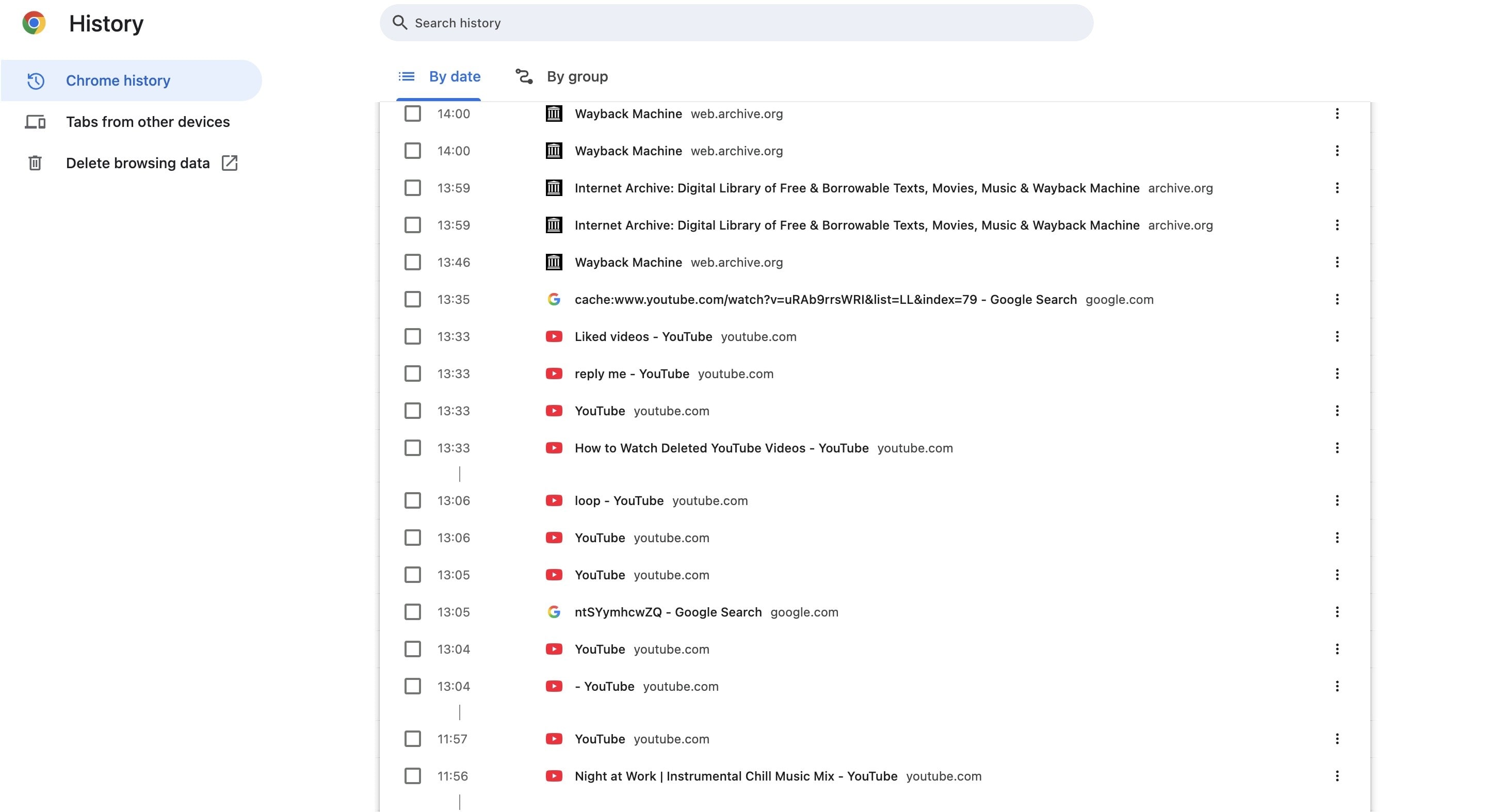Check box for How to Watch Deleted YouTube Videos
The width and height of the screenshot is (1486, 812).
(x=412, y=448)
